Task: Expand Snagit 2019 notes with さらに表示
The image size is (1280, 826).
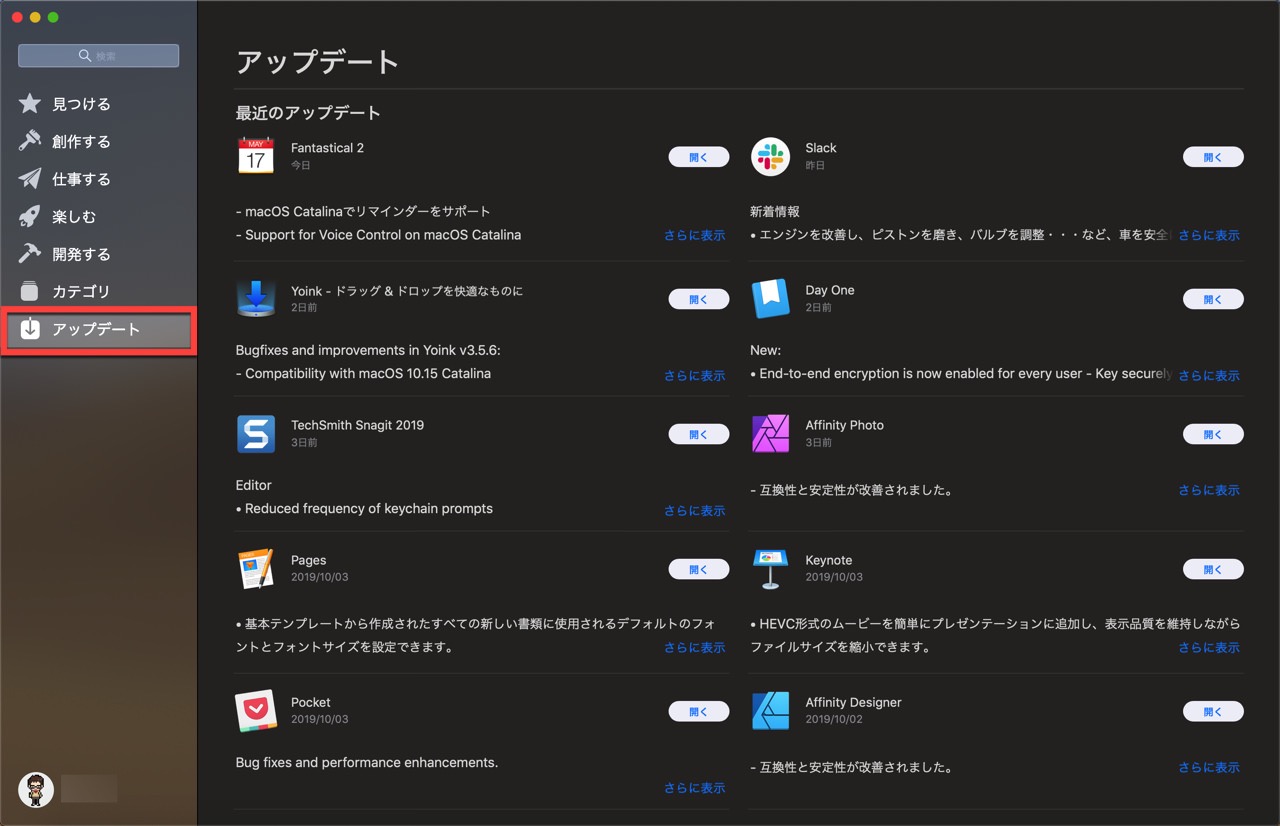Action: pyautogui.click(x=695, y=510)
